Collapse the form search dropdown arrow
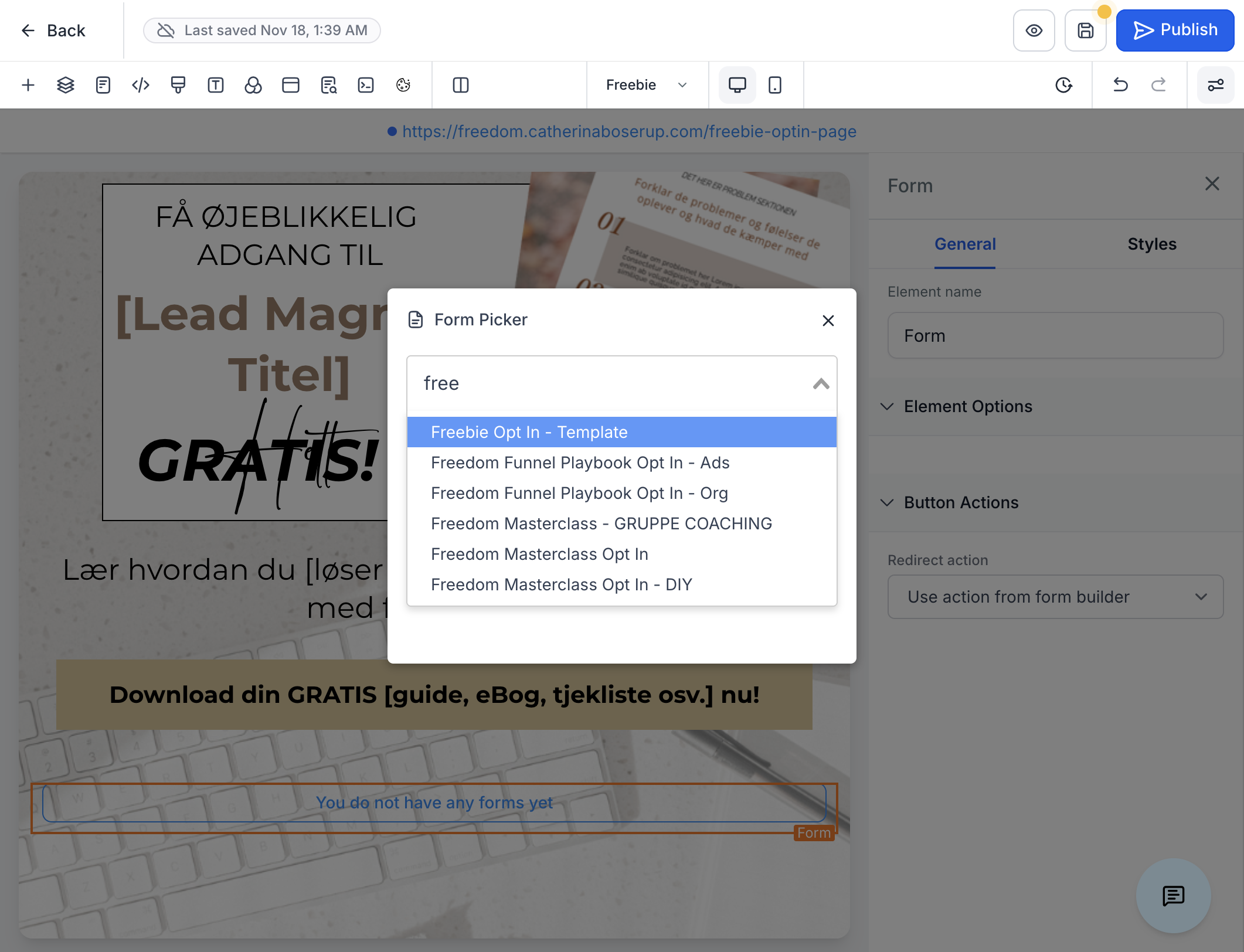Viewport: 1244px width, 952px height. click(x=821, y=383)
